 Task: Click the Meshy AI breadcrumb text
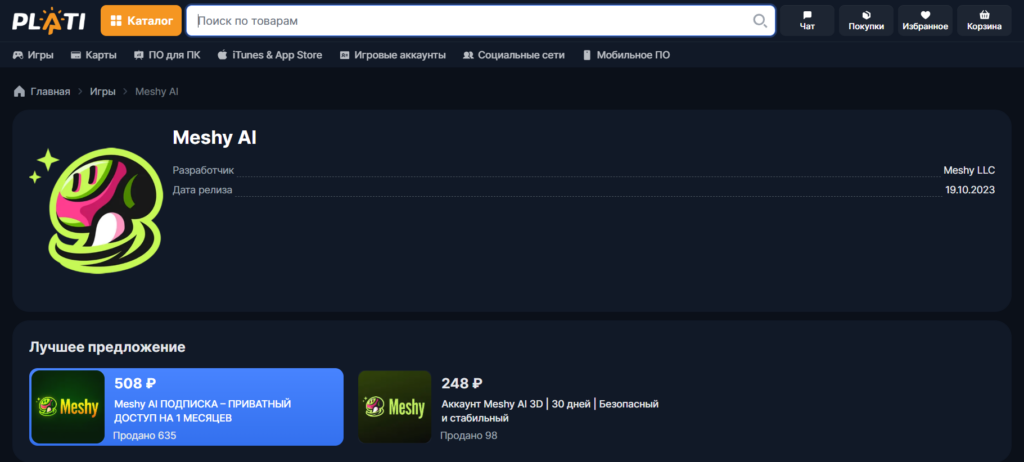click(x=157, y=91)
